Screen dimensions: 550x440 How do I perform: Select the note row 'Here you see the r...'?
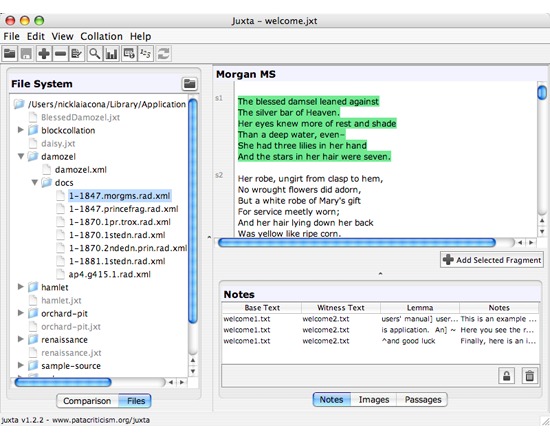[380, 330]
